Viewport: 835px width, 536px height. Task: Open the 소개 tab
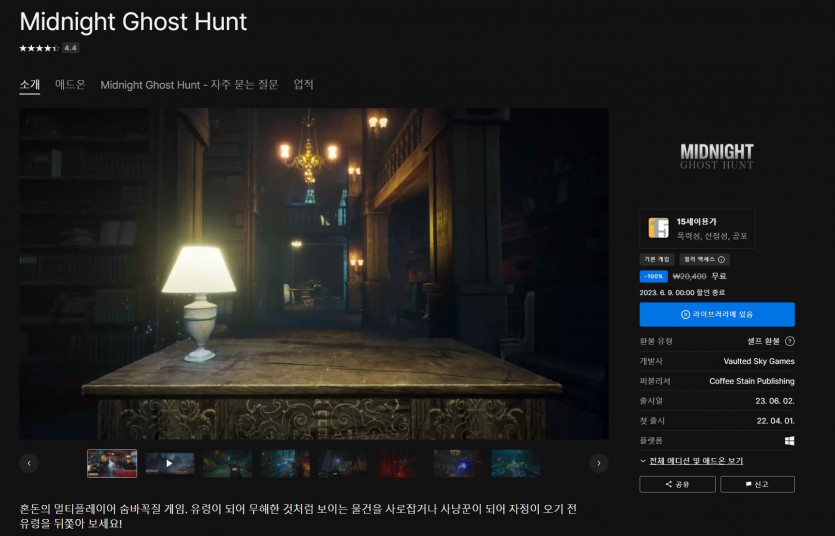click(x=30, y=85)
